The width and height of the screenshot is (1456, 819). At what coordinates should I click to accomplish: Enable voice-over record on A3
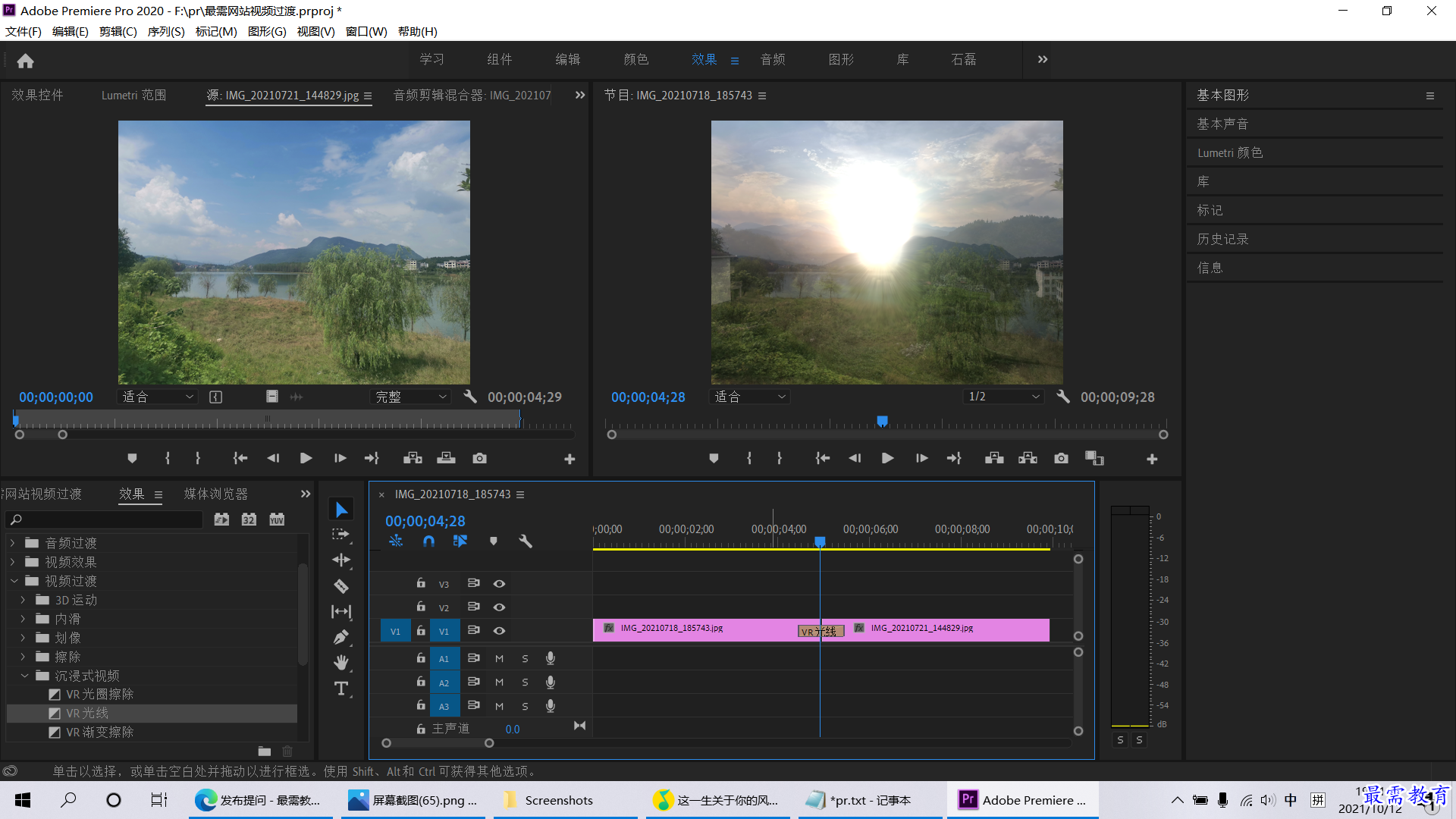551,706
